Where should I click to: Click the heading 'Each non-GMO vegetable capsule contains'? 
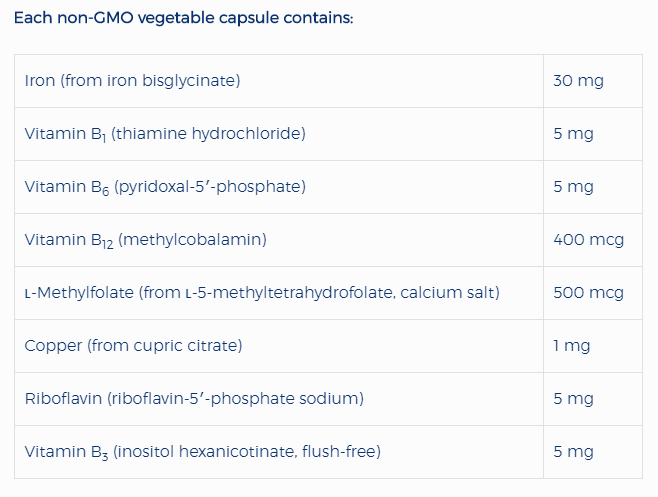[x=183, y=19]
